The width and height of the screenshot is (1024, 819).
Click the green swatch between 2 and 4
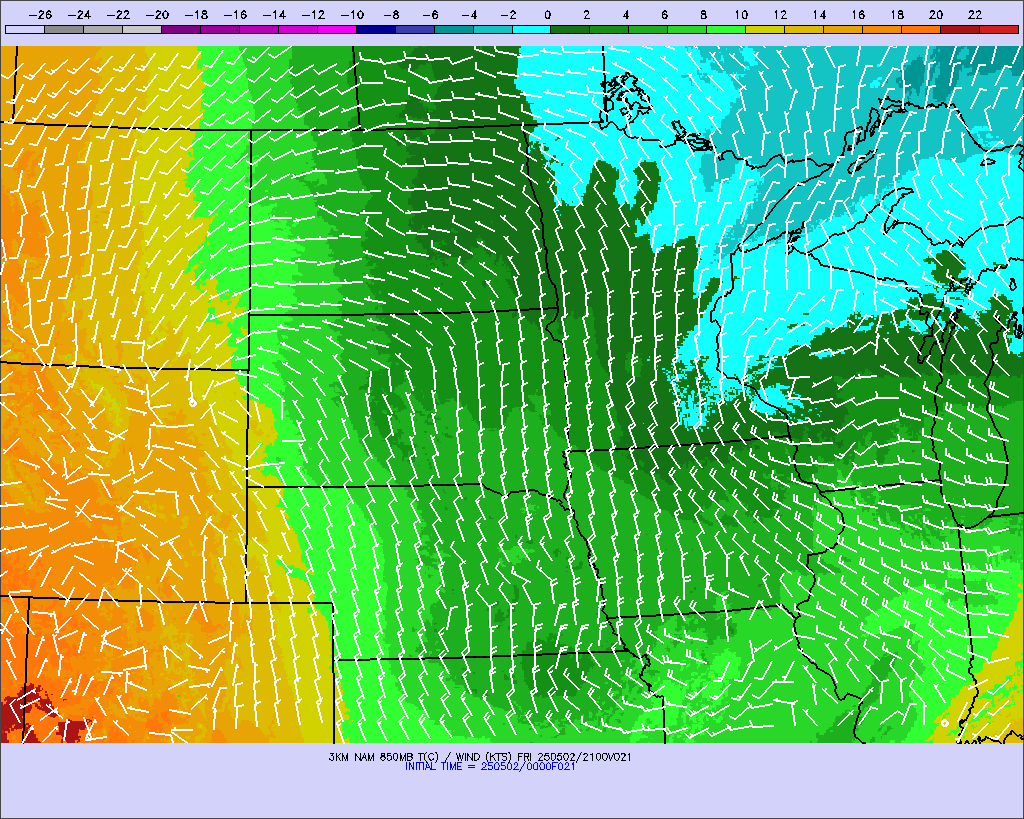(x=609, y=29)
